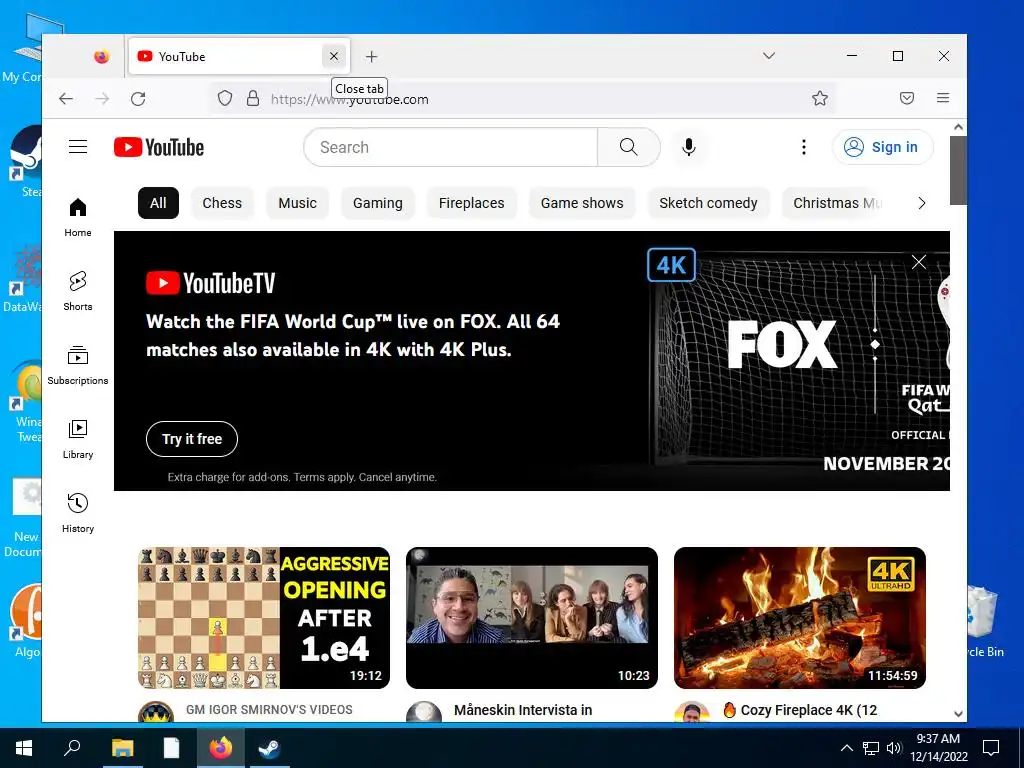Image resolution: width=1024 pixels, height=768 pixels.
Task: Open History in sidebar
Action: [x=78, y=513]
